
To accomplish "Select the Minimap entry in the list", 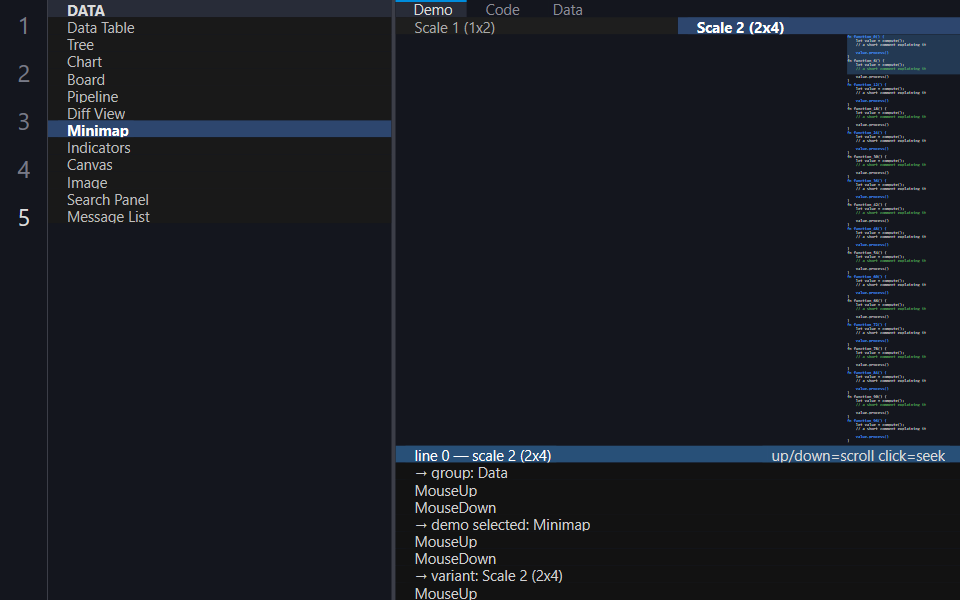I will 219,130.
